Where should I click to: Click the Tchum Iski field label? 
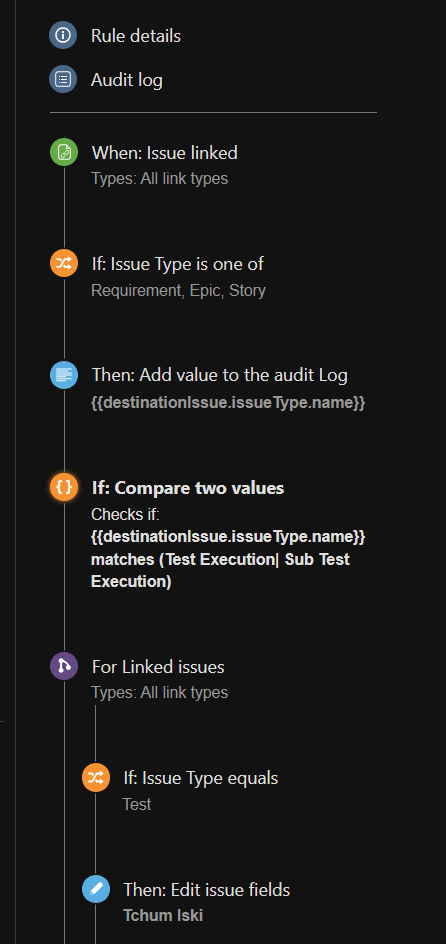click(163, 916)
